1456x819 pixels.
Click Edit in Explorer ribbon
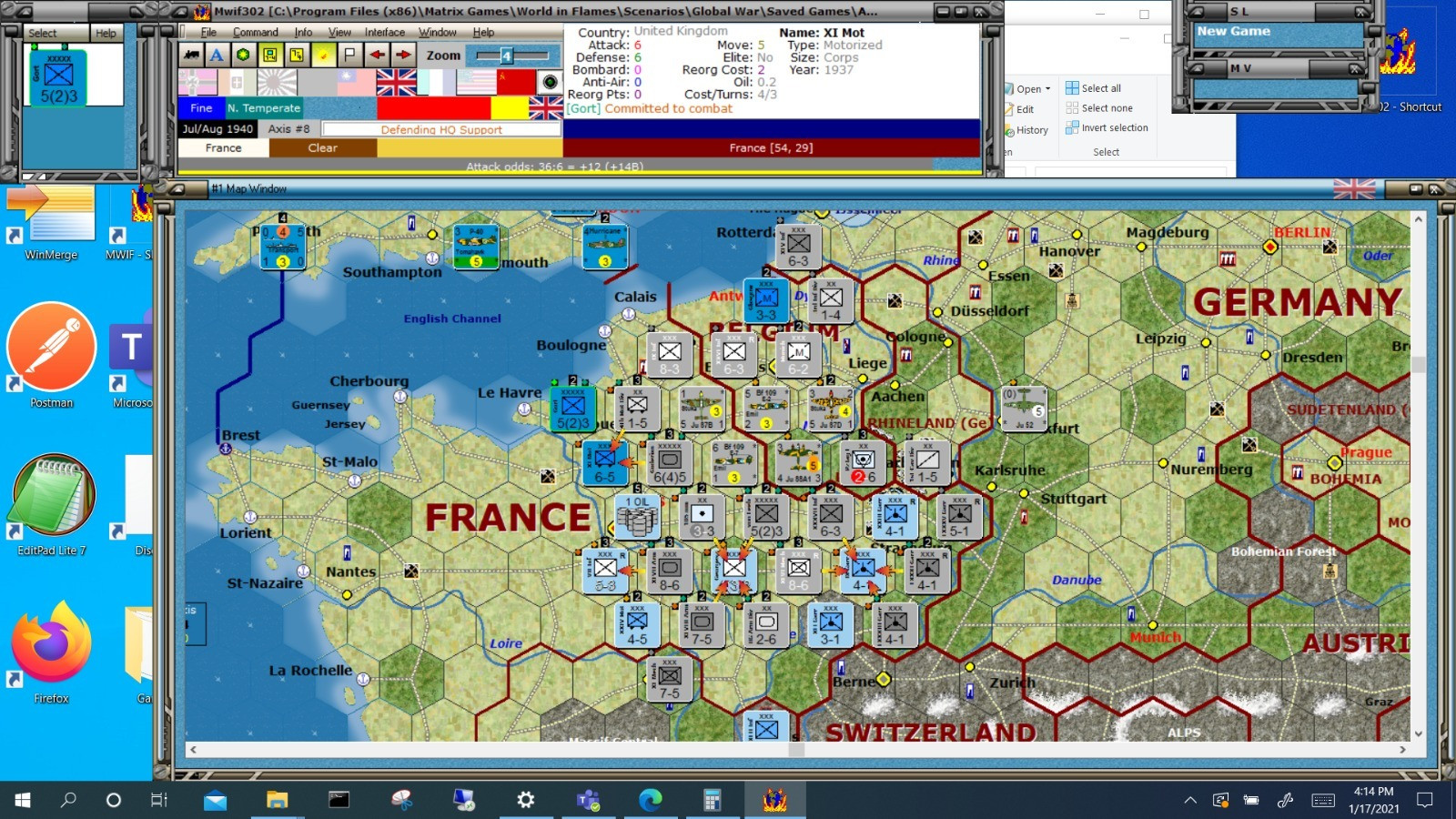1019,109
